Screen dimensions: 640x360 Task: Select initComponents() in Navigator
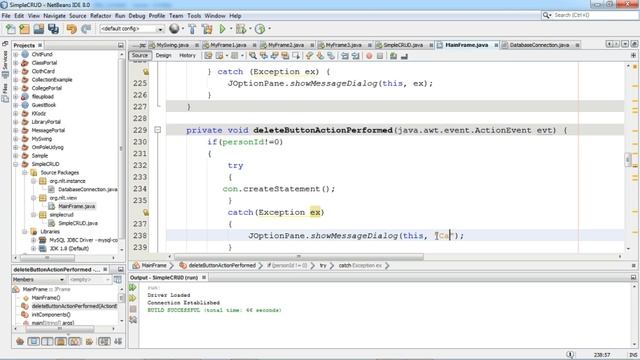[x=51, y=315]
